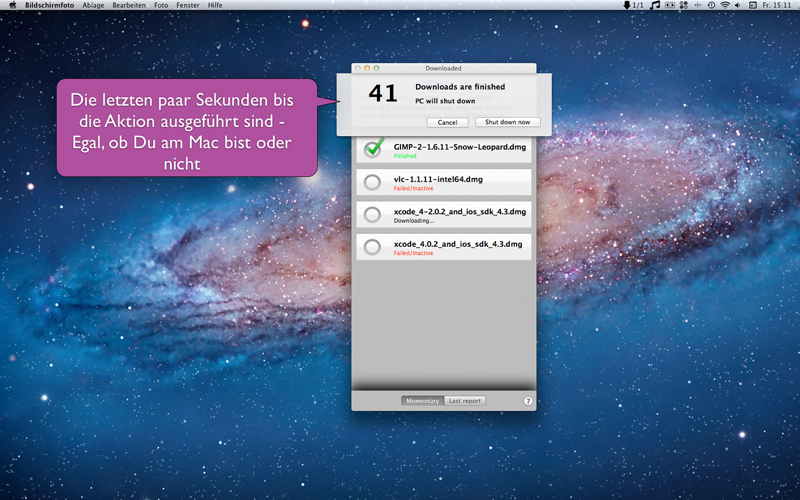This screenshot has width=800, height=500.
Task: Click the Fr. 15:11 clock
Action: (777, 5)
